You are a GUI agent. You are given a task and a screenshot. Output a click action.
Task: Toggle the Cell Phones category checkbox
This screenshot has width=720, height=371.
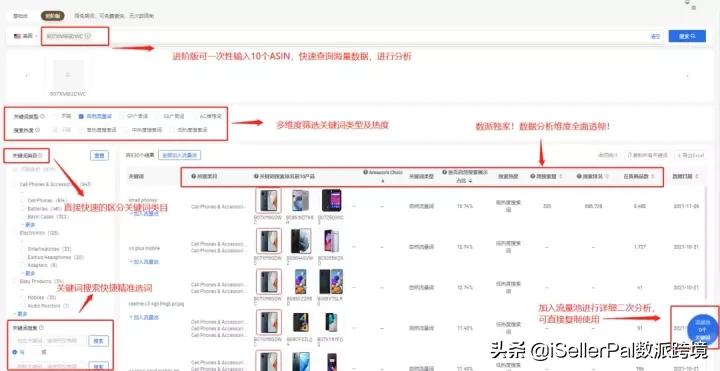tap(23, 201)
